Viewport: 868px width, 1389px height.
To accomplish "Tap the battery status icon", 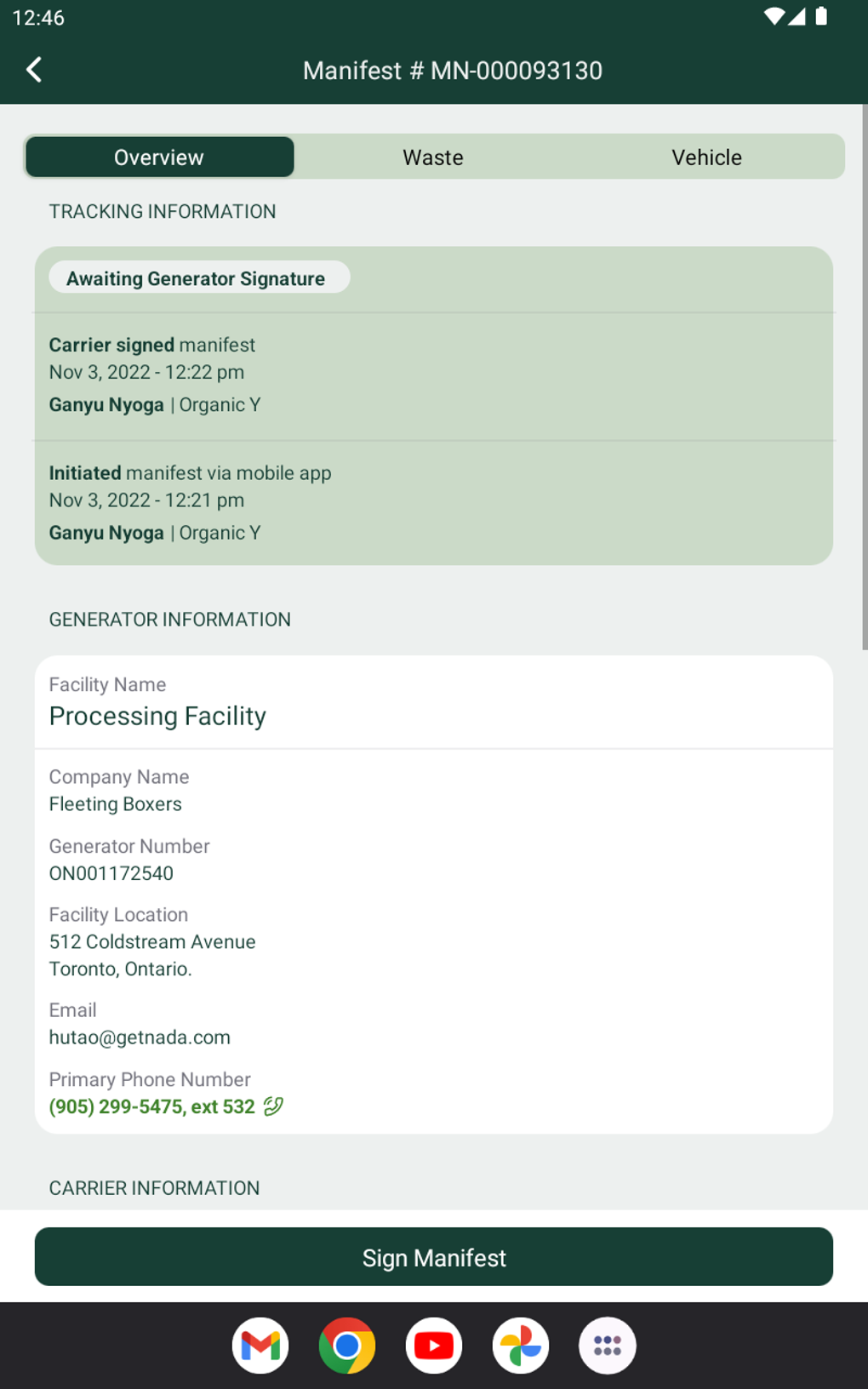I will (x=821, y=17).
